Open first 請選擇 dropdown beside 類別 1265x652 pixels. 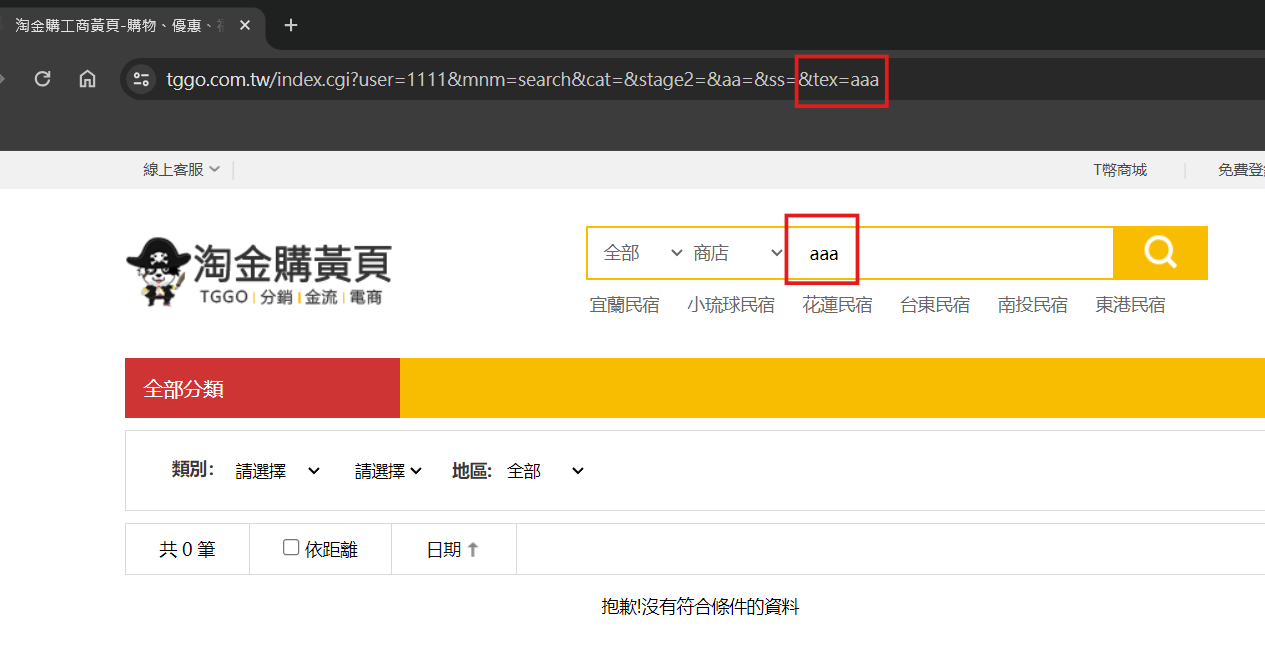pos(278,471)
